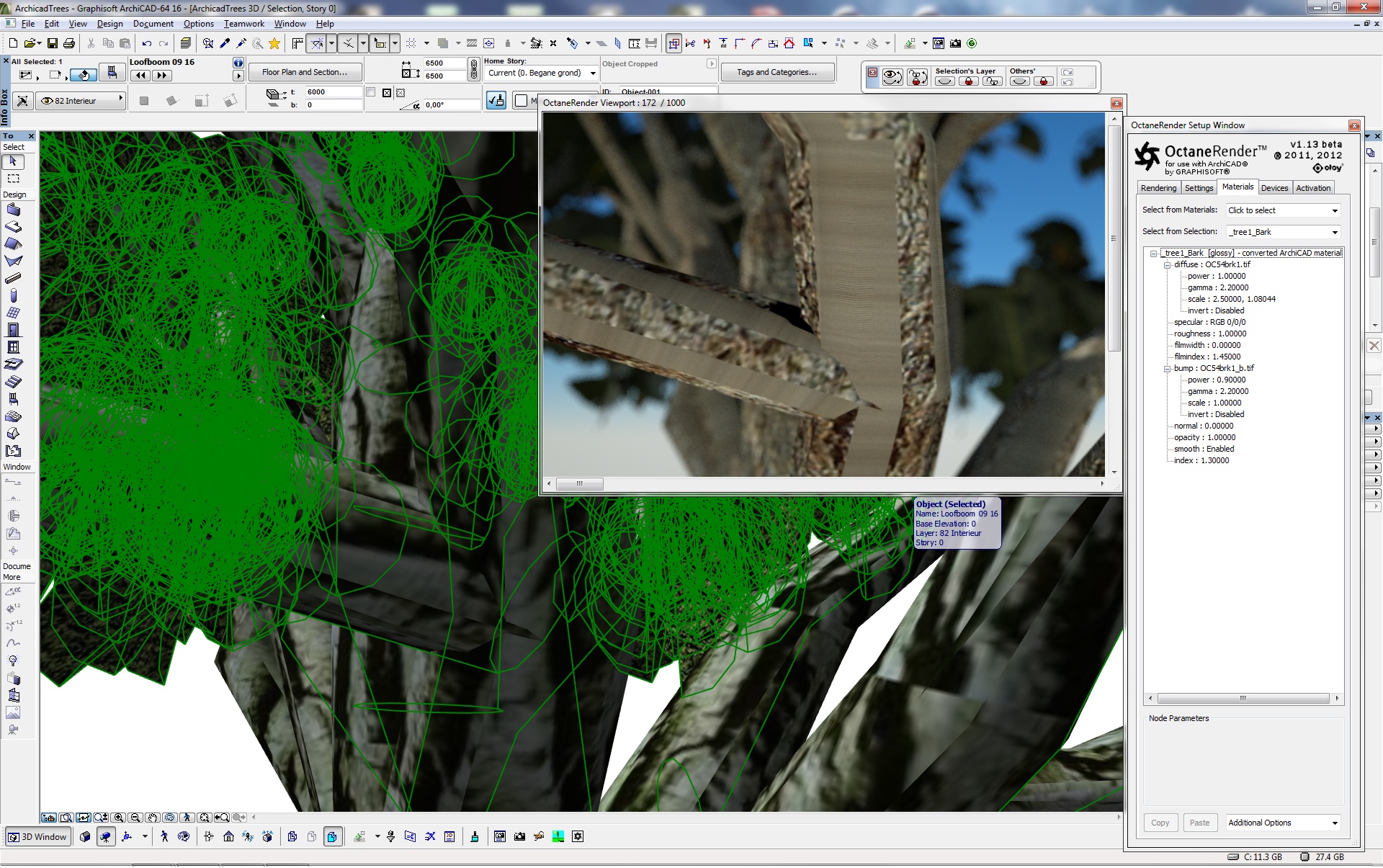Toggle the chain link dimensions lock
The image size is (1383, 868).
[x=473, y=69]
